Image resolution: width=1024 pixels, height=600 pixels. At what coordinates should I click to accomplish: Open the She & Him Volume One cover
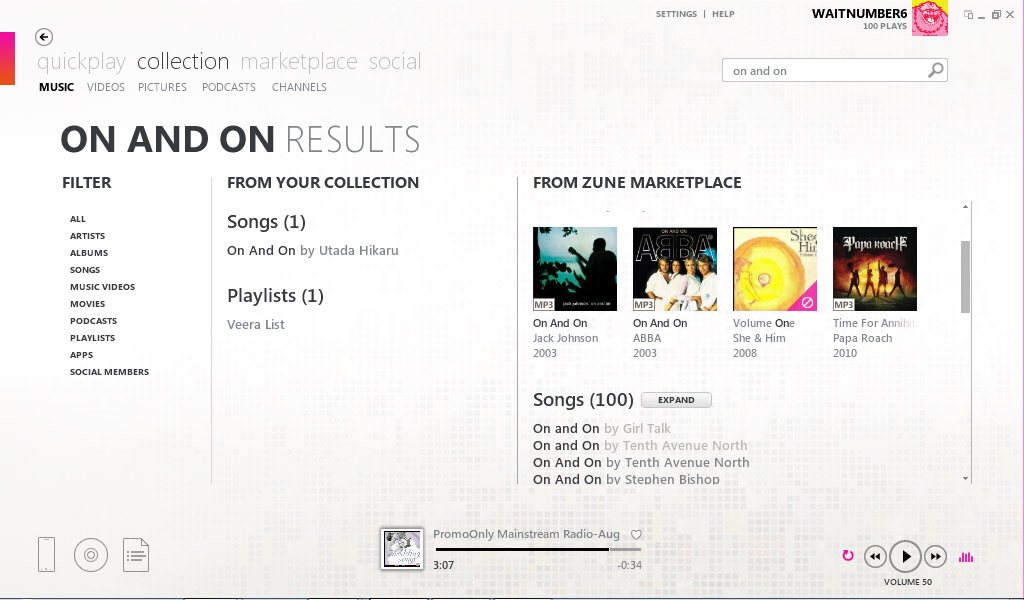point(775,269)
